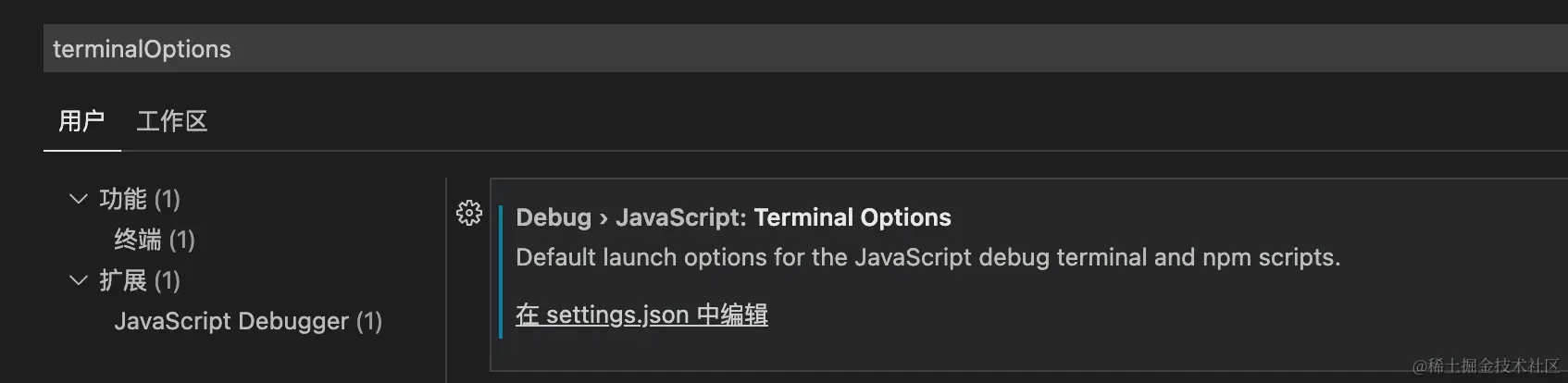Select 终端 (1) in the settings tree
The image size is (1568, 383).
155,240
